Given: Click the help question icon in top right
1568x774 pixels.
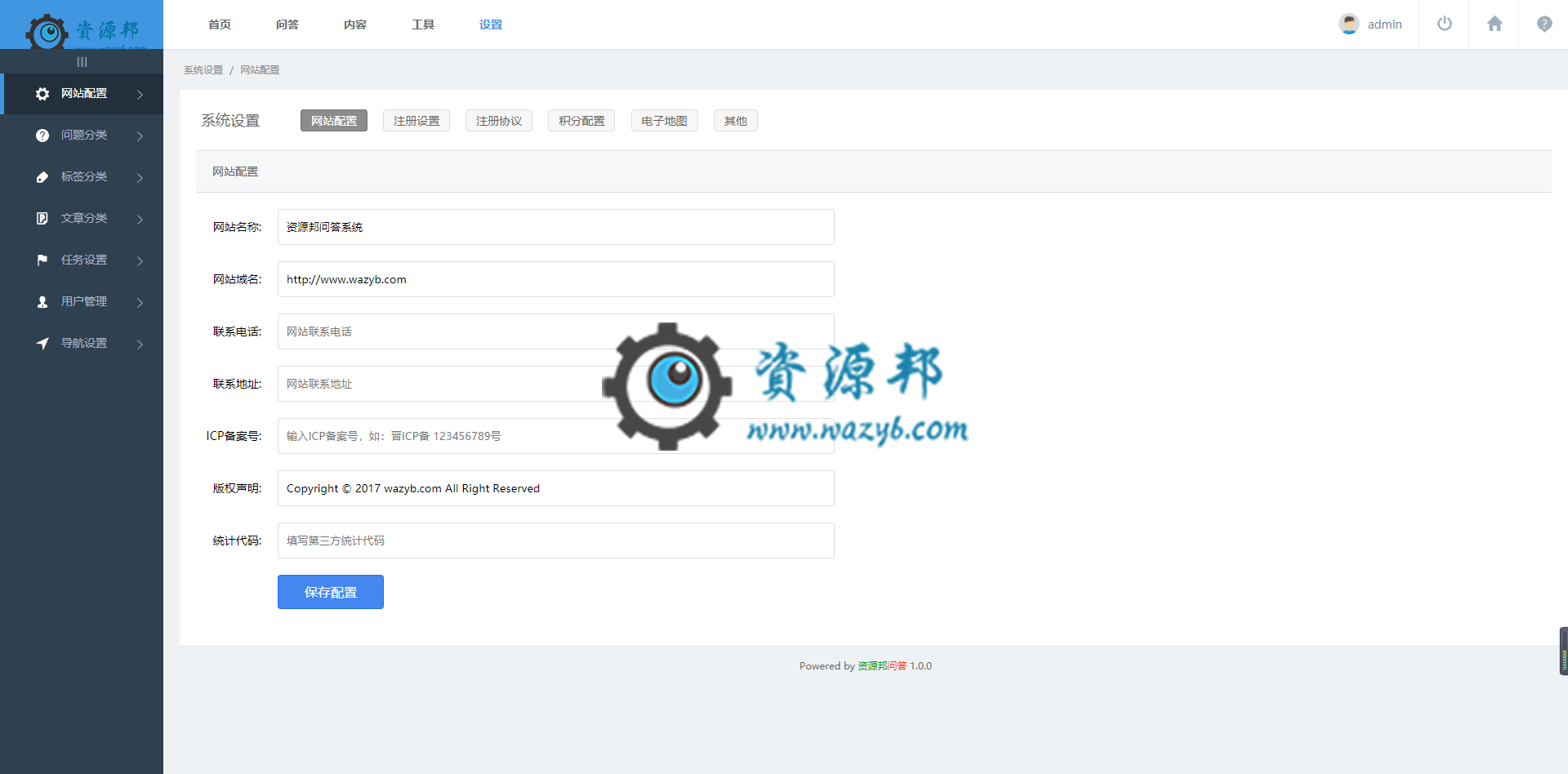Looking at the screenshot, I should pos(1544,24).
